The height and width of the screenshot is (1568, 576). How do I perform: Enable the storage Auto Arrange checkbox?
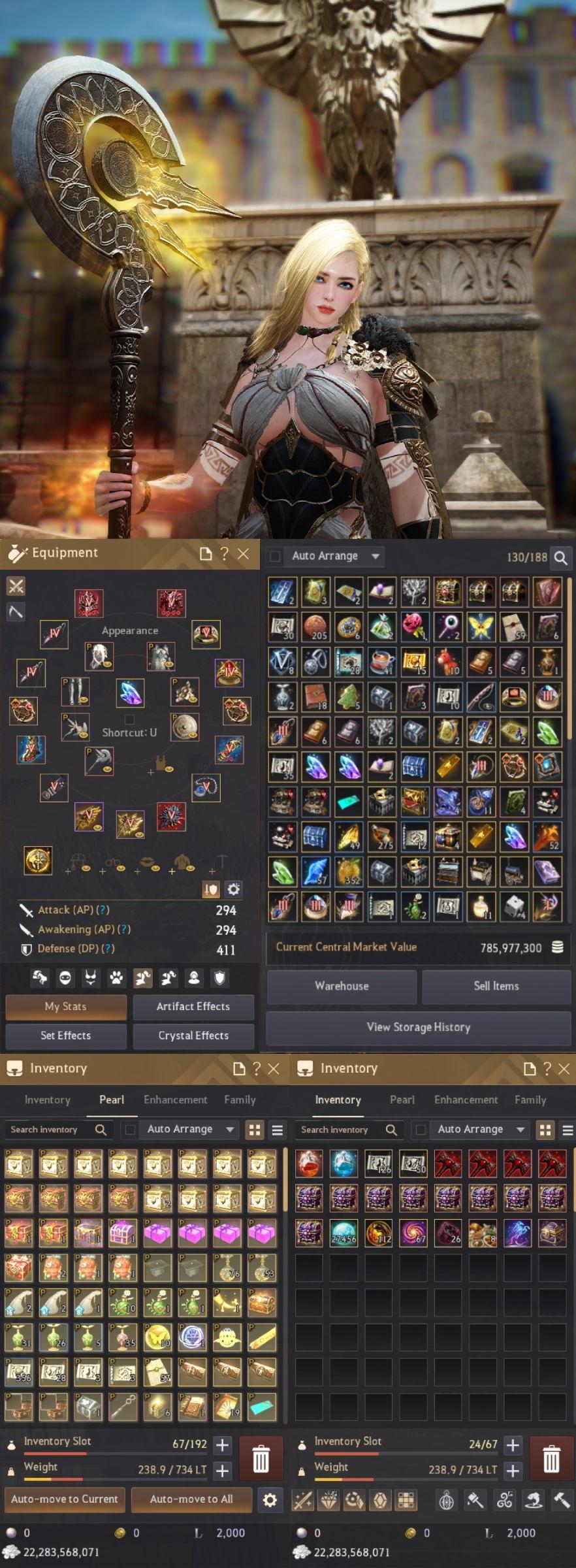tap(275, 556)
